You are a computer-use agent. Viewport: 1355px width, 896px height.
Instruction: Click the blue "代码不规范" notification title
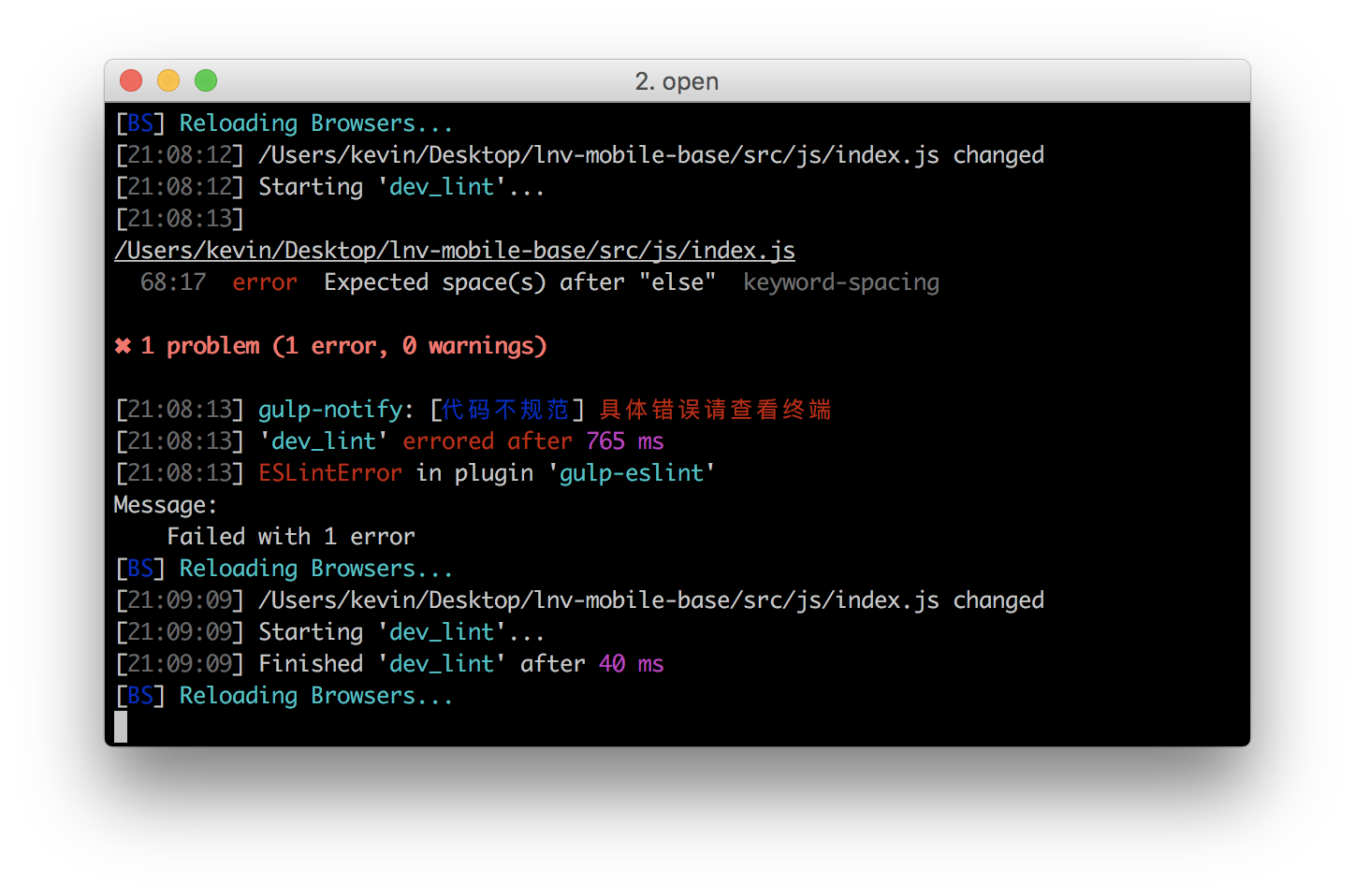point(505,410)
